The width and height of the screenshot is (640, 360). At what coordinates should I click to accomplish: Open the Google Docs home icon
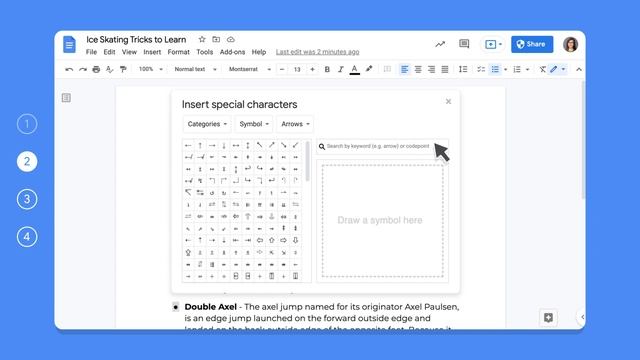69,44
